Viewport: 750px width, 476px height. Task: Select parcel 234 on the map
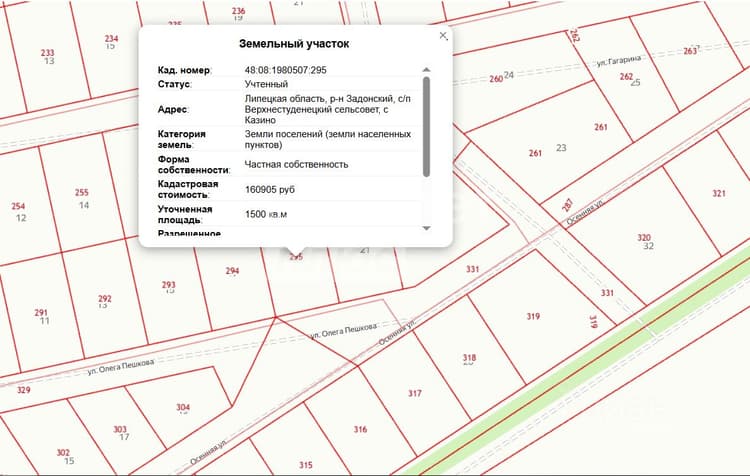pos(111,39)
